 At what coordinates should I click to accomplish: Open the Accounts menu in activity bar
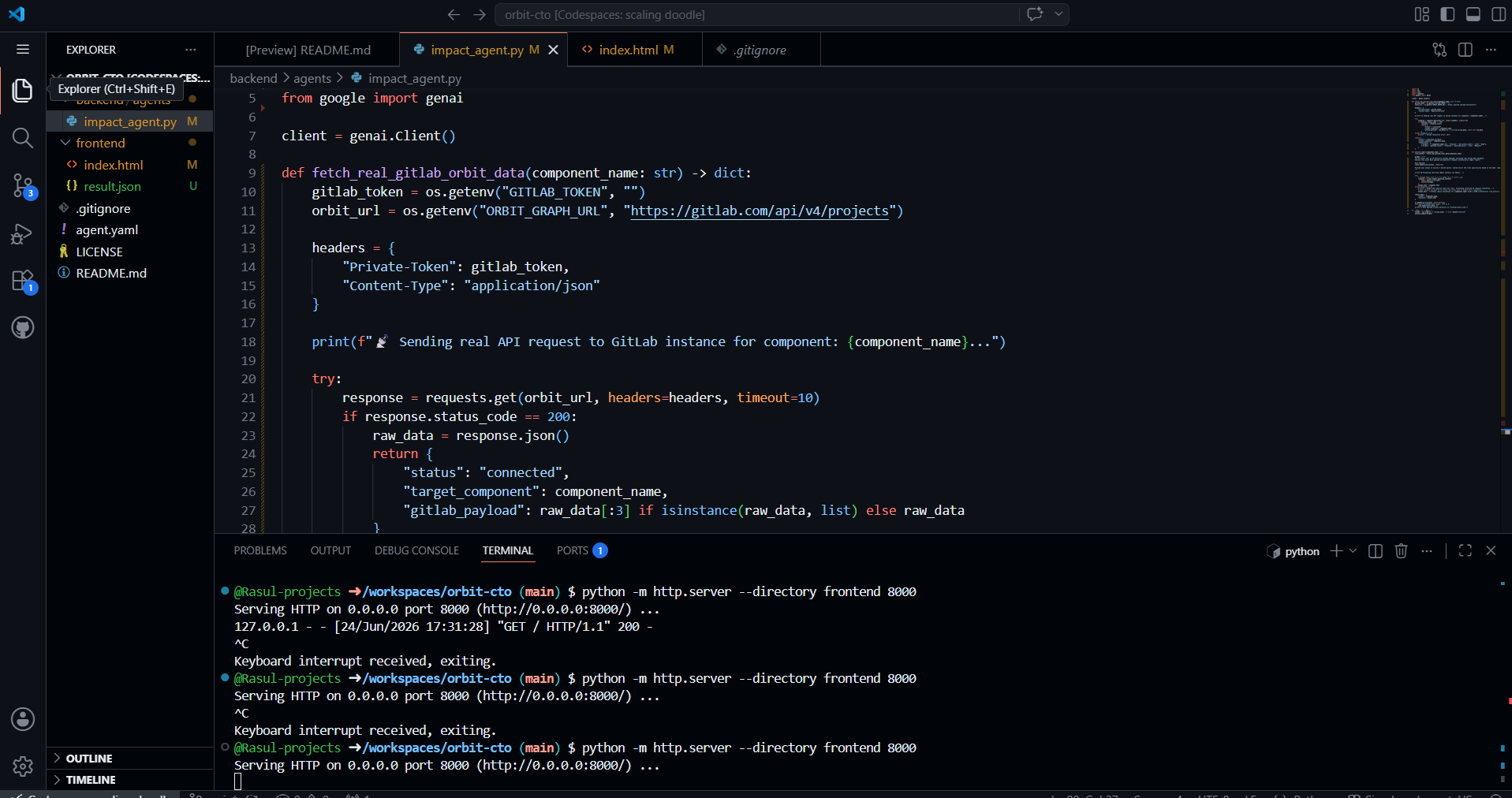(23, 719)
